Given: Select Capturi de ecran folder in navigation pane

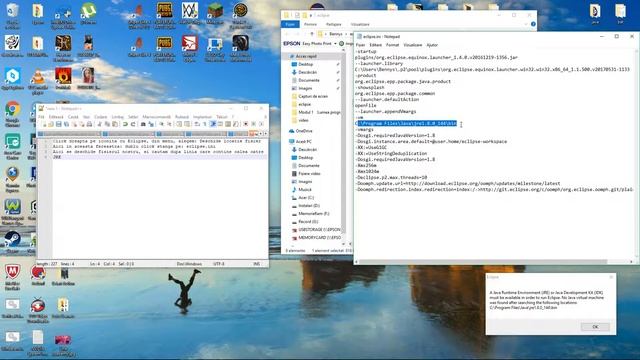Looking at the screenshot, I should [313, 96].
